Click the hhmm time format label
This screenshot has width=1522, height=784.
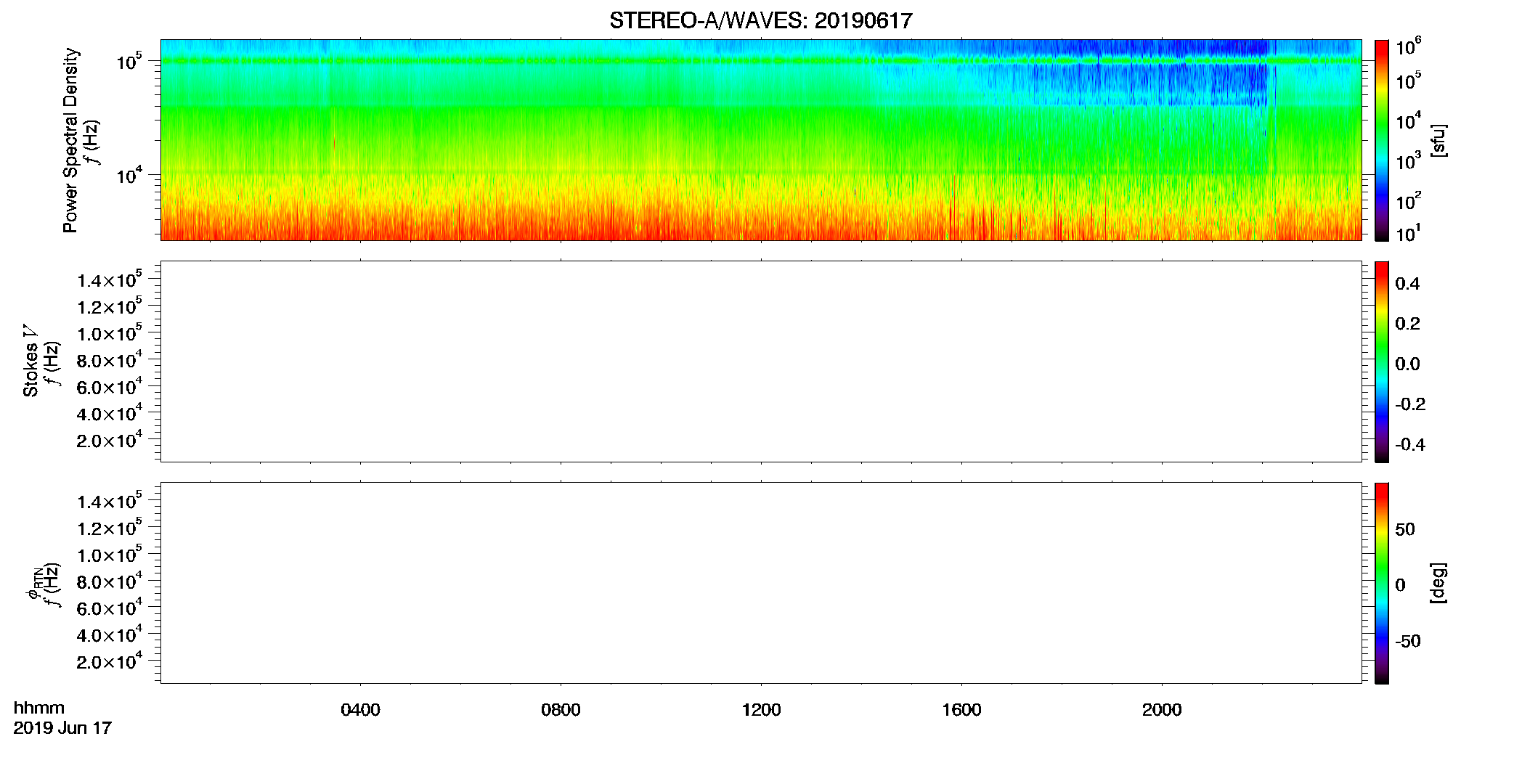tap(39, 708)
